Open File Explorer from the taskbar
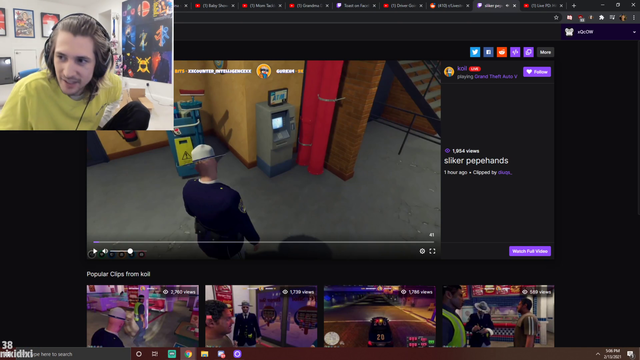The image size is (640, 360). 204,354
